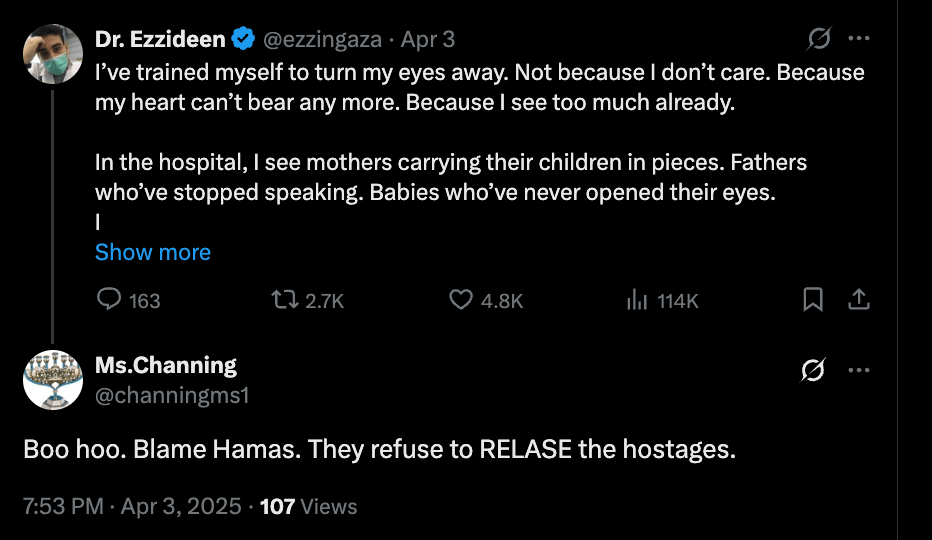The image size is (932, 540).
Task: Click Dr. Ezzideen's profile avatar
Action: pos(52,54)
